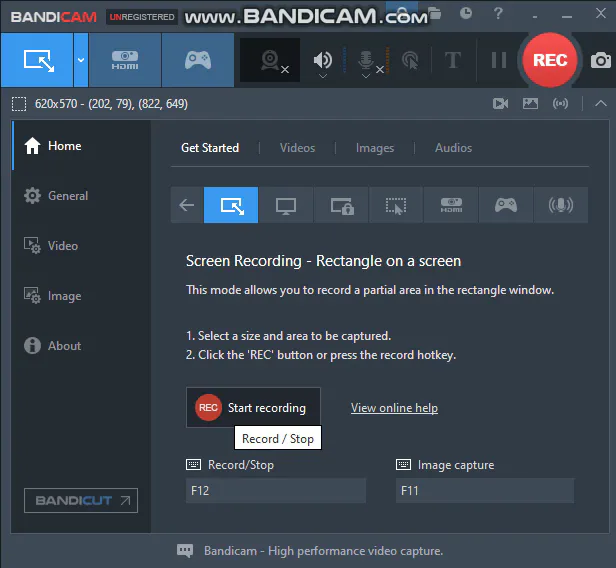Select the HDMI device recording tile
Image resolution: width=616 pixels, height=568 pixels.
point(451,205)
